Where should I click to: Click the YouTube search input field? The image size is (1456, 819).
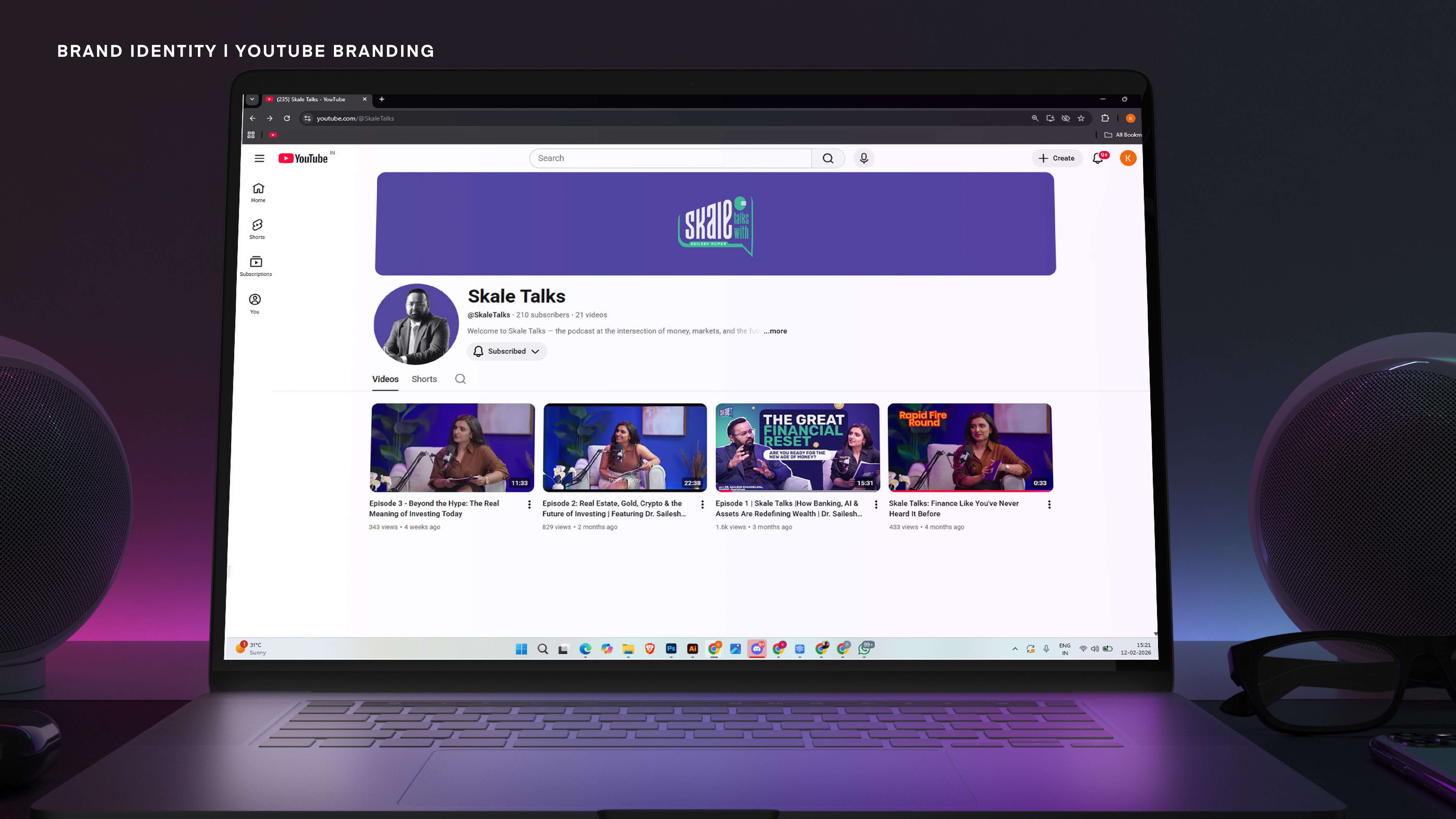click(670, 158)
